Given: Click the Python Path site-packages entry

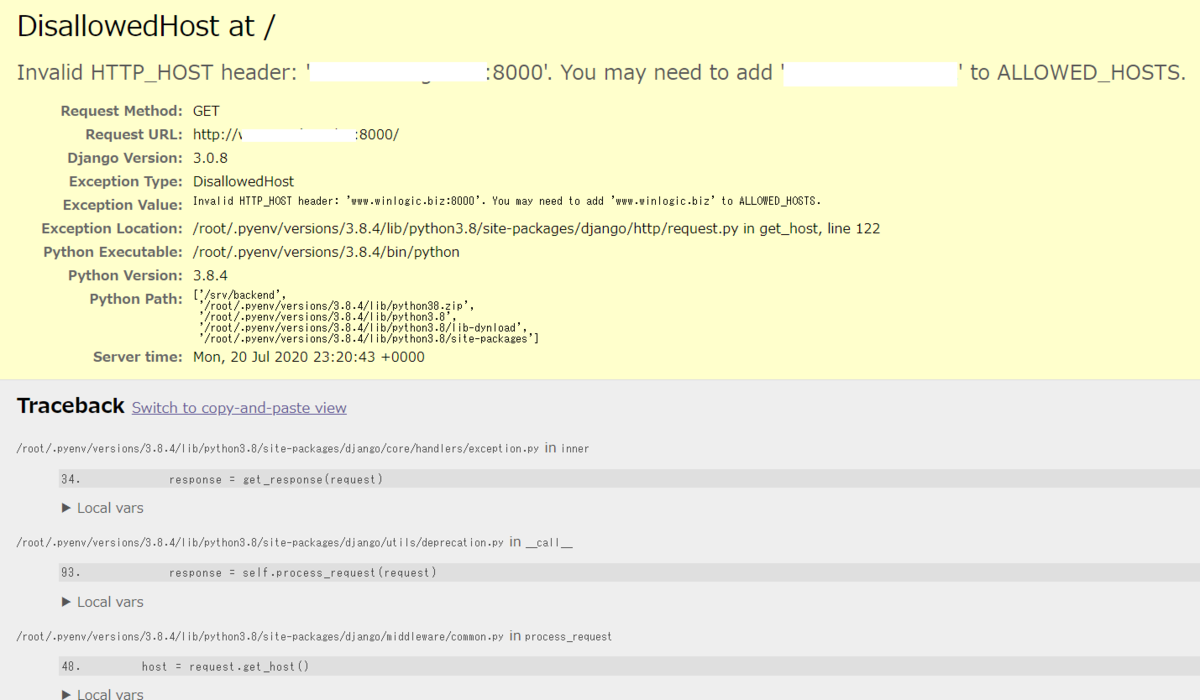Looking at the screenshot, I should pyautogui.click(x=370, y=339).
